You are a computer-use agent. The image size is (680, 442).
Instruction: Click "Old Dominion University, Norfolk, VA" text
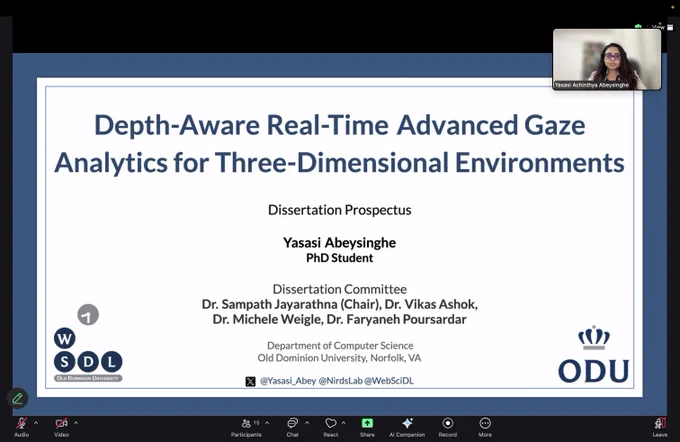click(x=339, y=358)
